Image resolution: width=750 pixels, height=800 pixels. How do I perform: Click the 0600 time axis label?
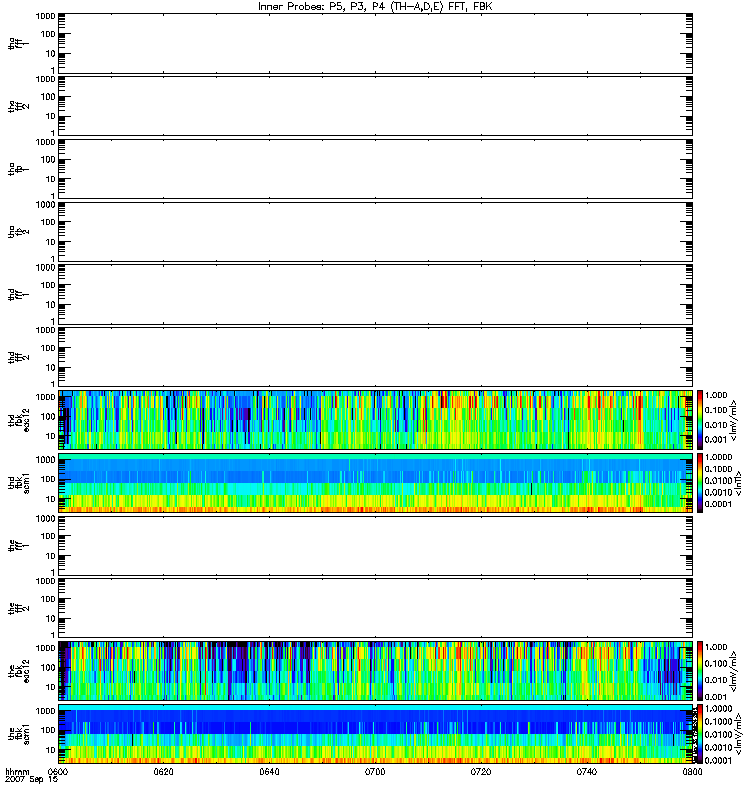(58, 772)
